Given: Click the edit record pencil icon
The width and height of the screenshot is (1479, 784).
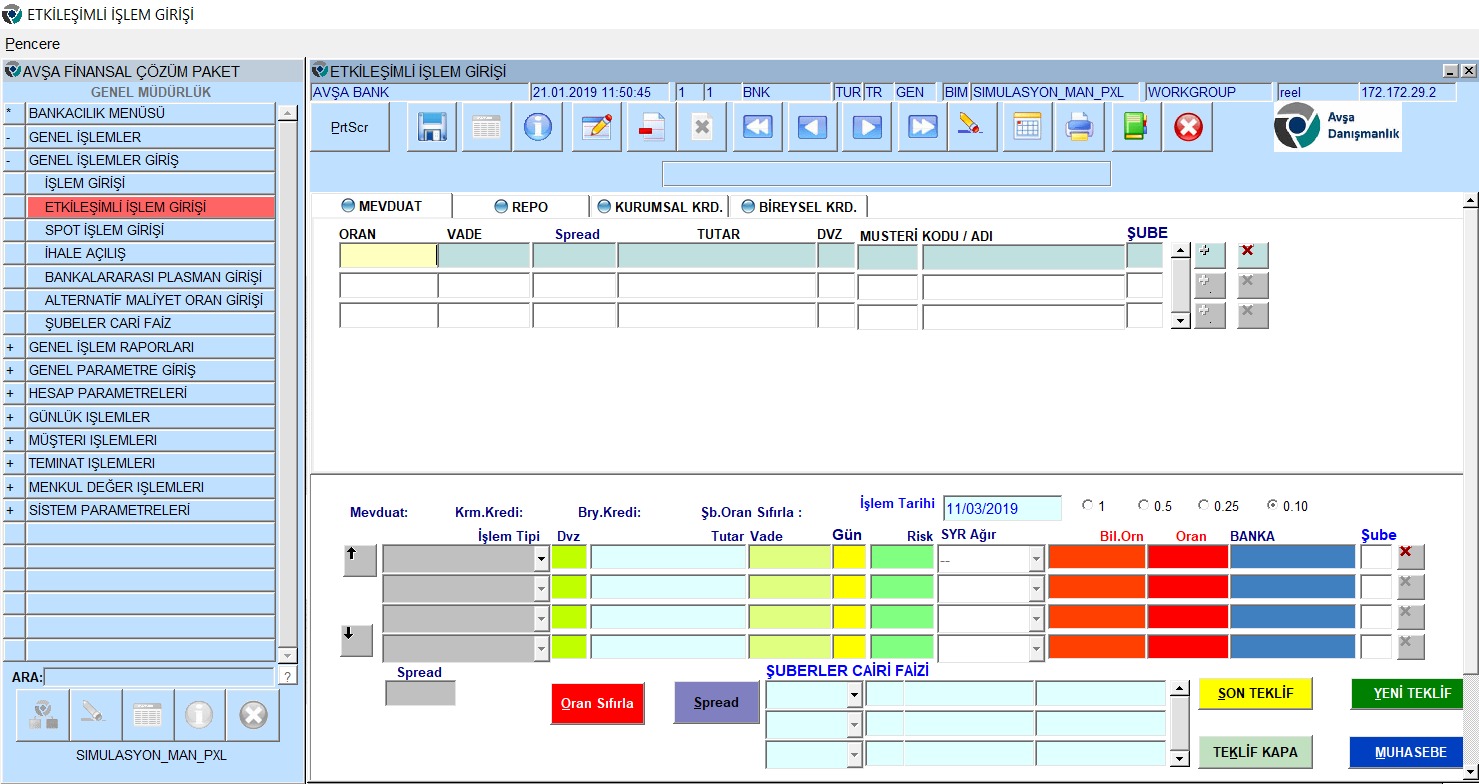Looking at the screenshot, I should click(x=596, y=127).
